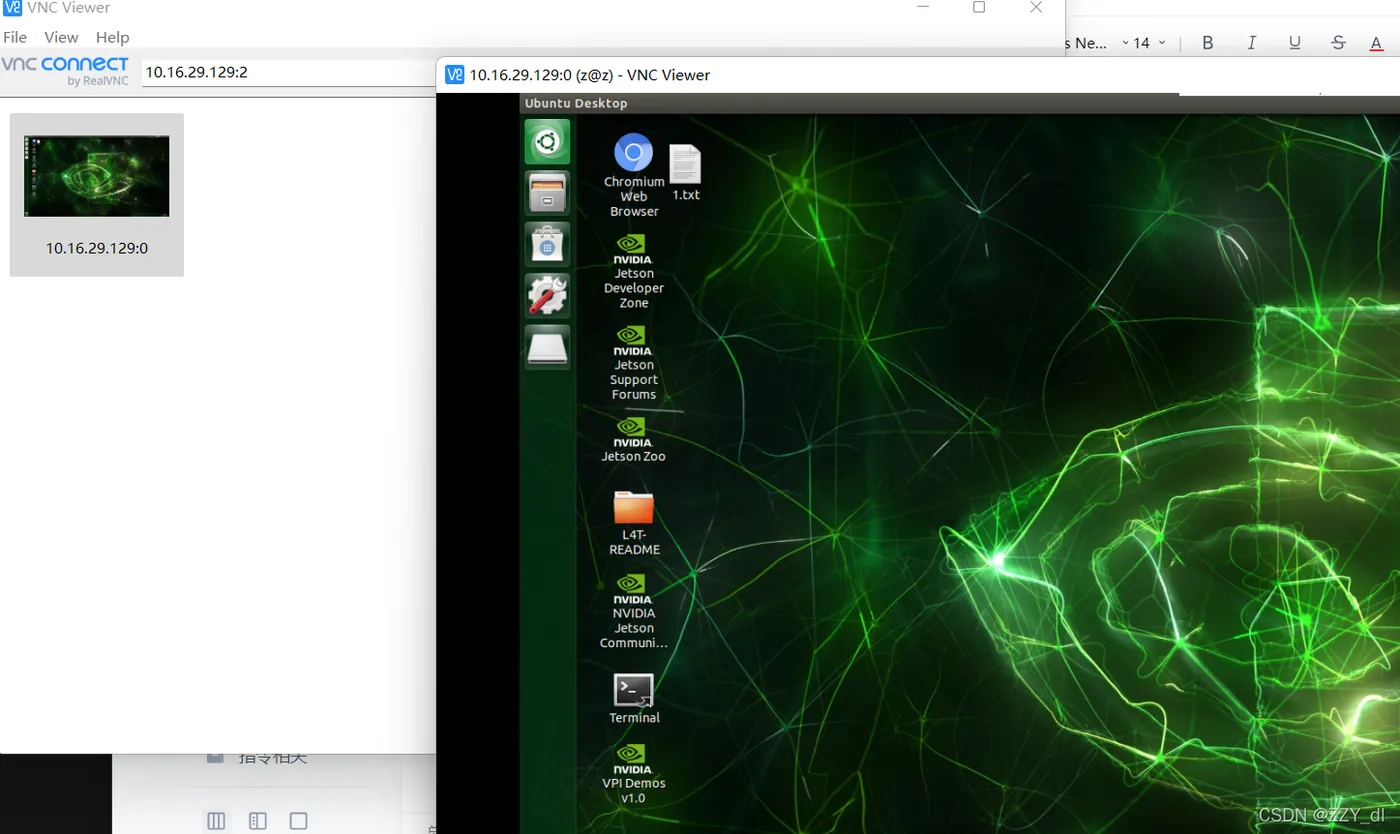The width and height of the screenshot is (1400, 834).
Task: Open the NVIDIA Jetson Communi... shortcut
Action: click(633, 611)
